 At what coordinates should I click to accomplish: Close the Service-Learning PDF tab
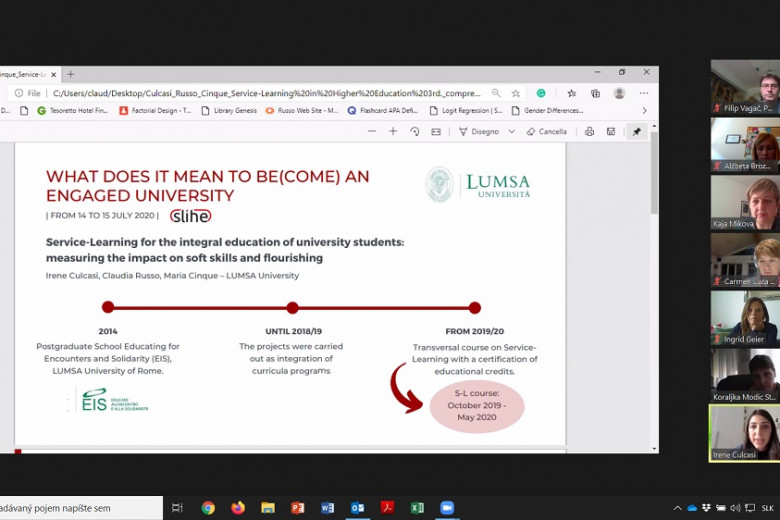(x=54, y=74)
